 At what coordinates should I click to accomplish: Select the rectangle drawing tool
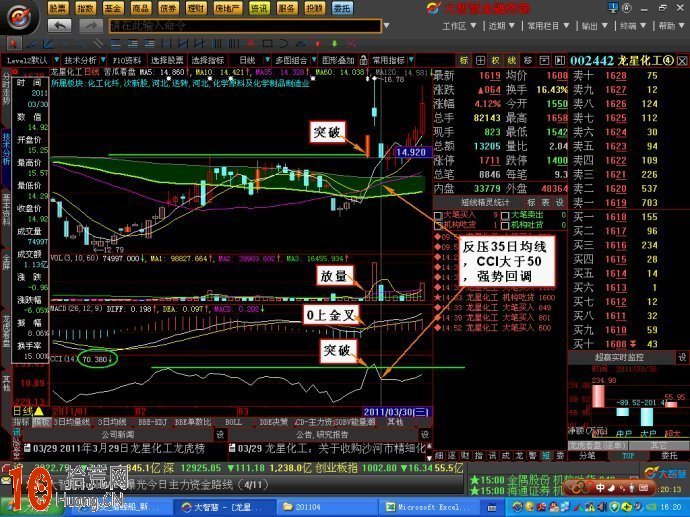(267, 44)
